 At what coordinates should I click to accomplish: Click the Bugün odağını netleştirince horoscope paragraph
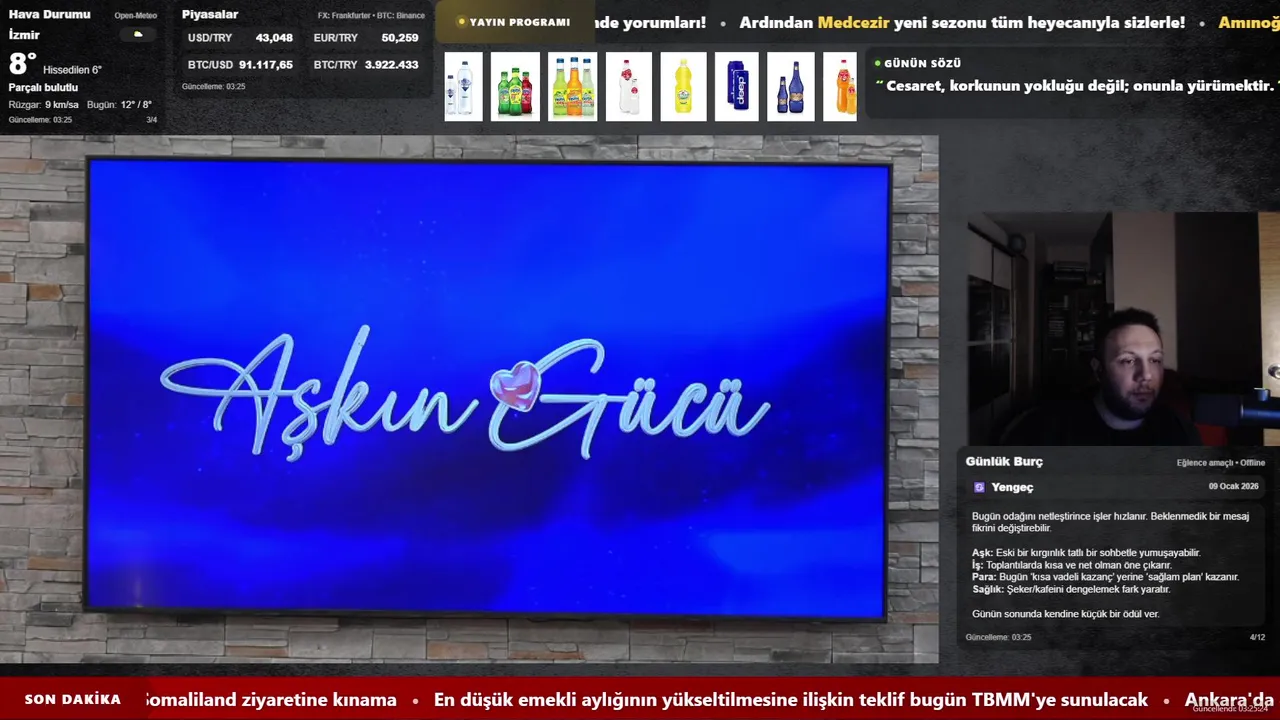tap(1110, 522)
